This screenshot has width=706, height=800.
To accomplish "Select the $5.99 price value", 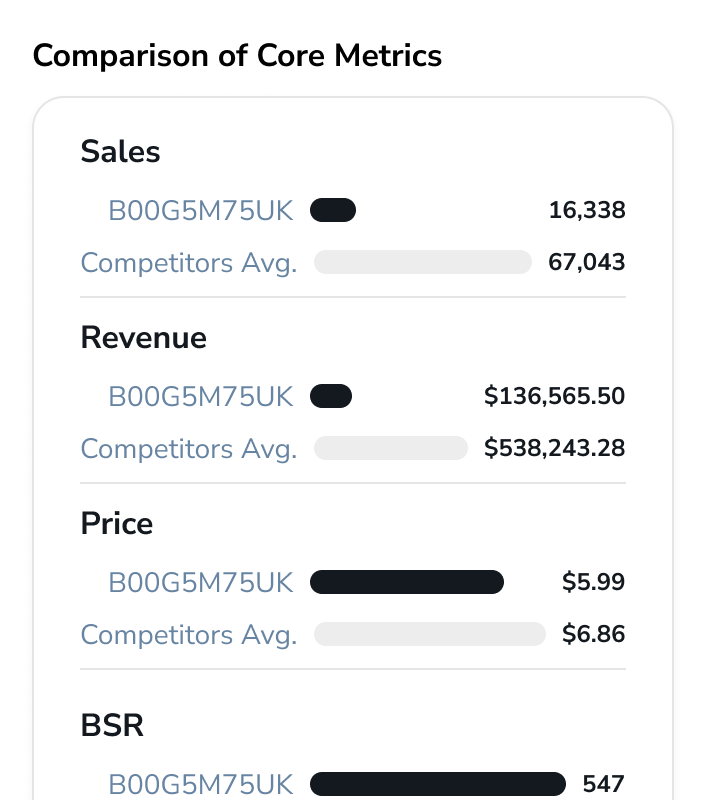I will click(593, 582).
